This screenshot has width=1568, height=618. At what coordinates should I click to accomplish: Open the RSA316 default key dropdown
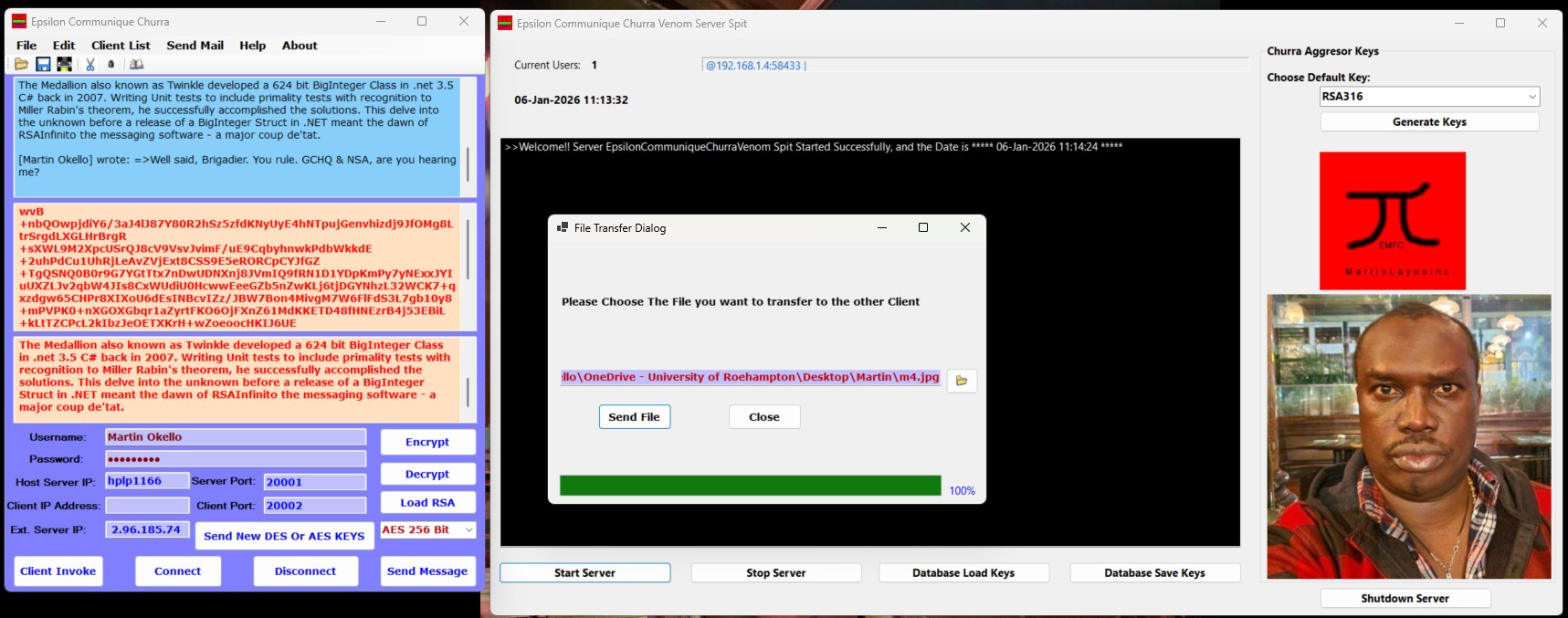[1531, 97]
